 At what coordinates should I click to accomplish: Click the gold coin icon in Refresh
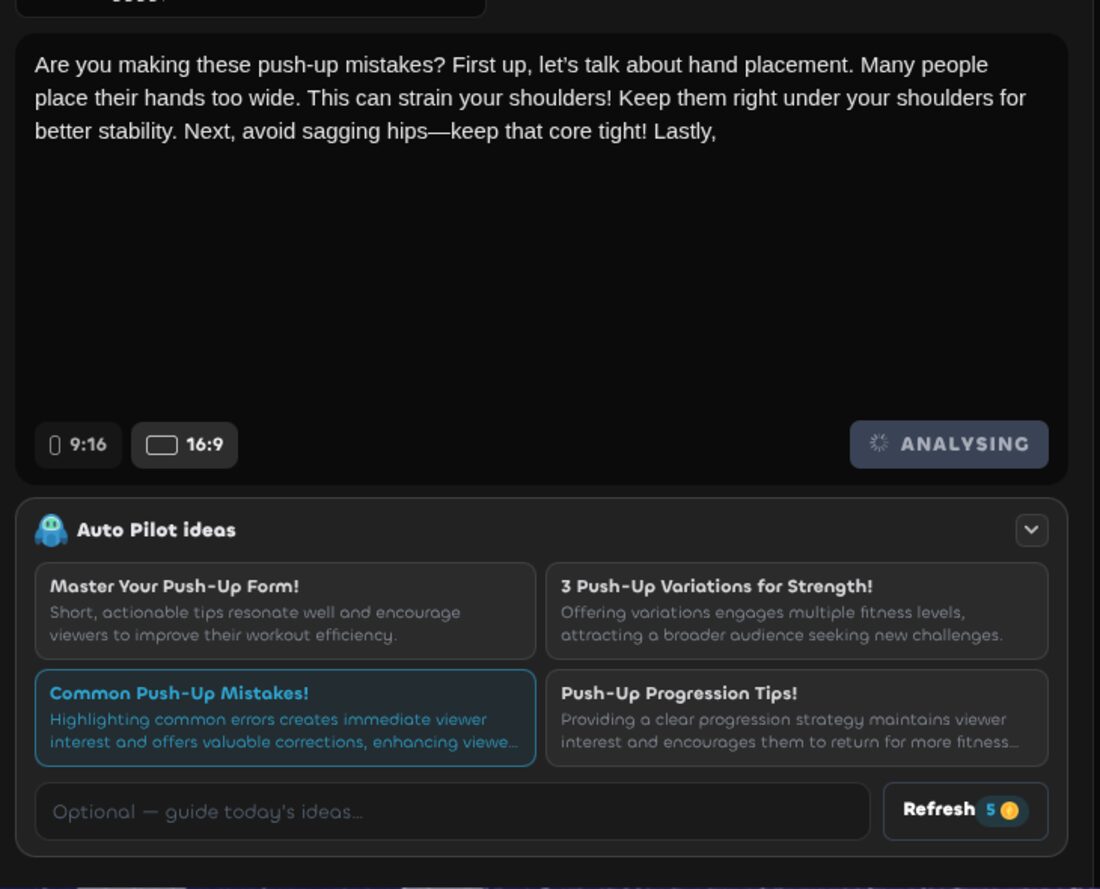click(1010, 810)
